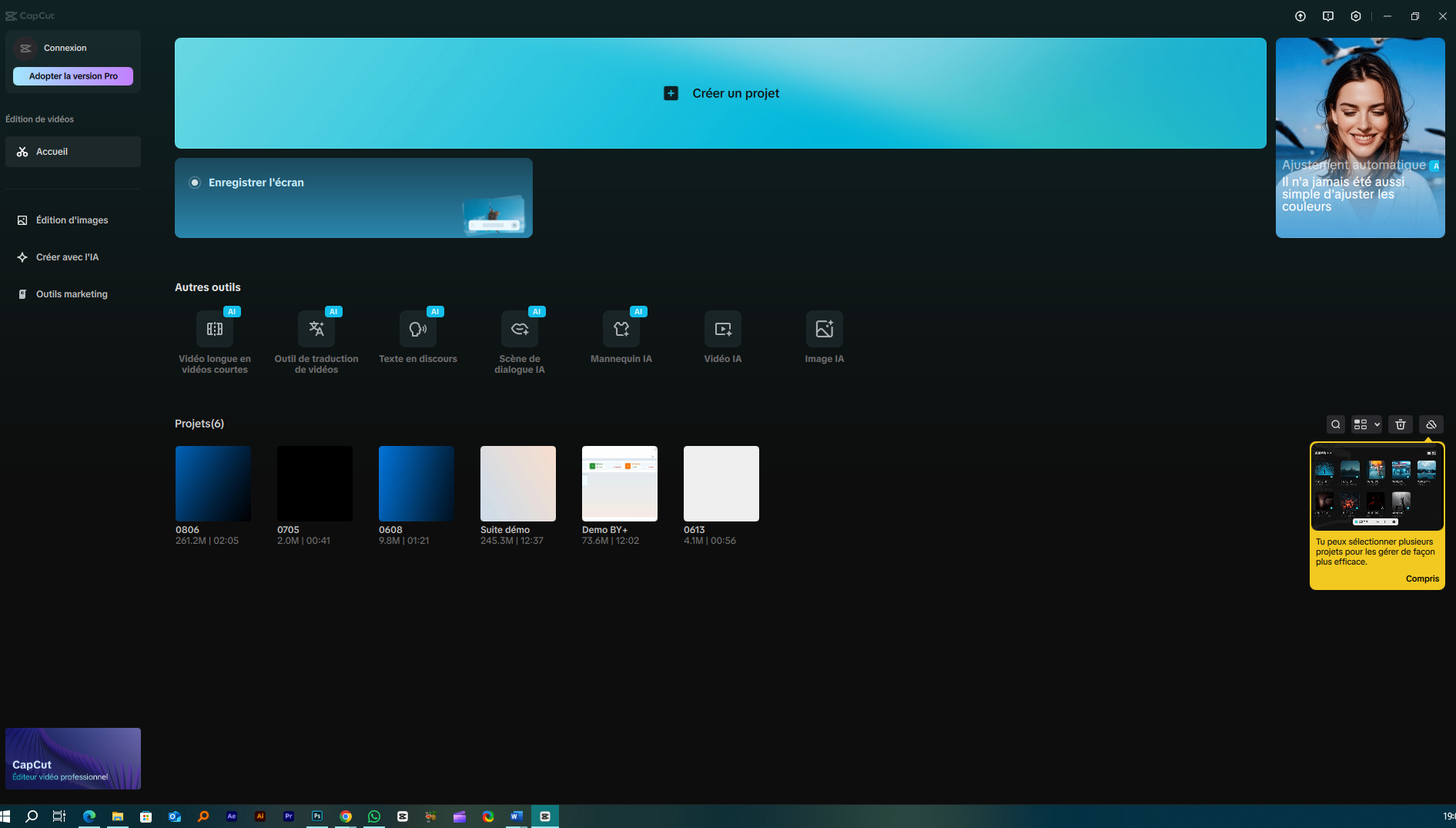1456x828 pixels.
Task: Open the Suite démo project thumbnail
Action: (x=518, y=484)
